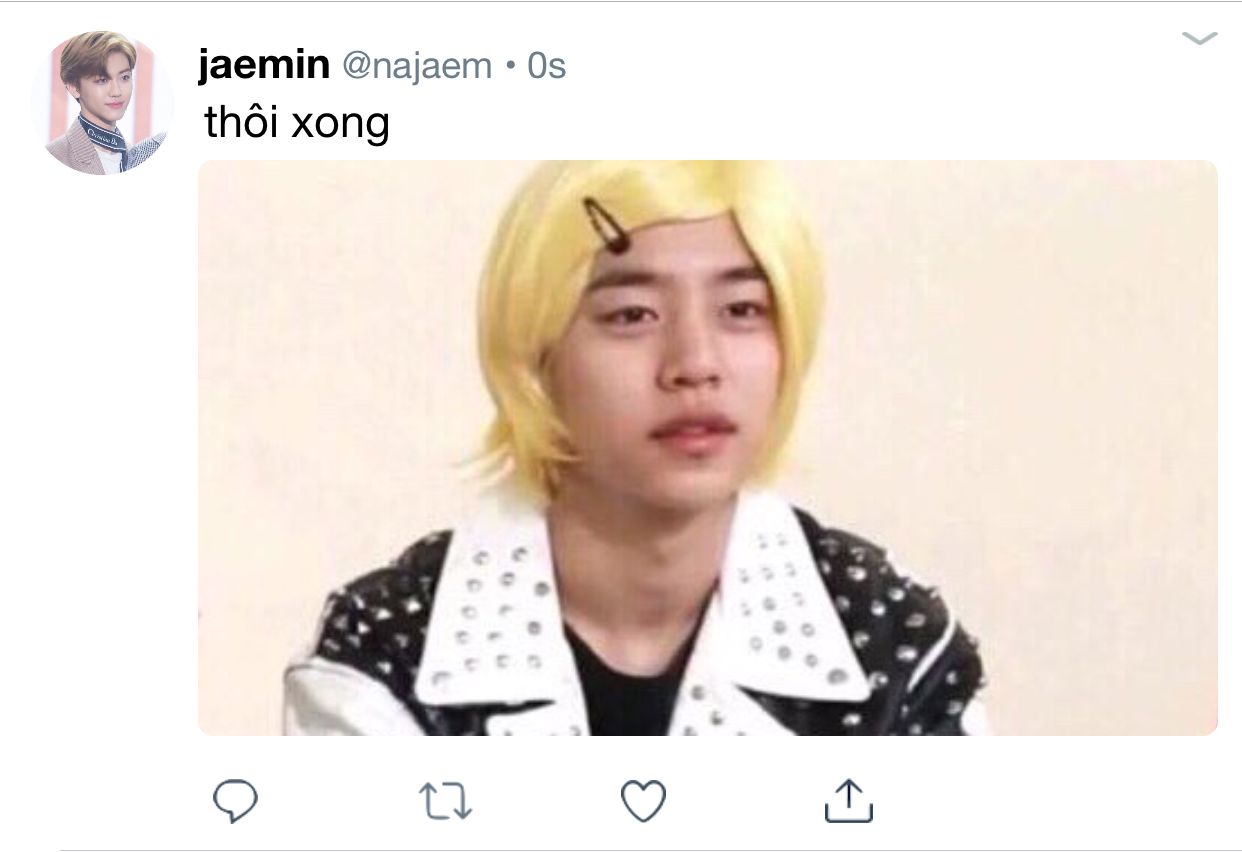The height and width of the screenshot is (852, 1242).
Task: Expand the tweet options chevron menu
Action: pyautogui.click(x=1199, y=39)
